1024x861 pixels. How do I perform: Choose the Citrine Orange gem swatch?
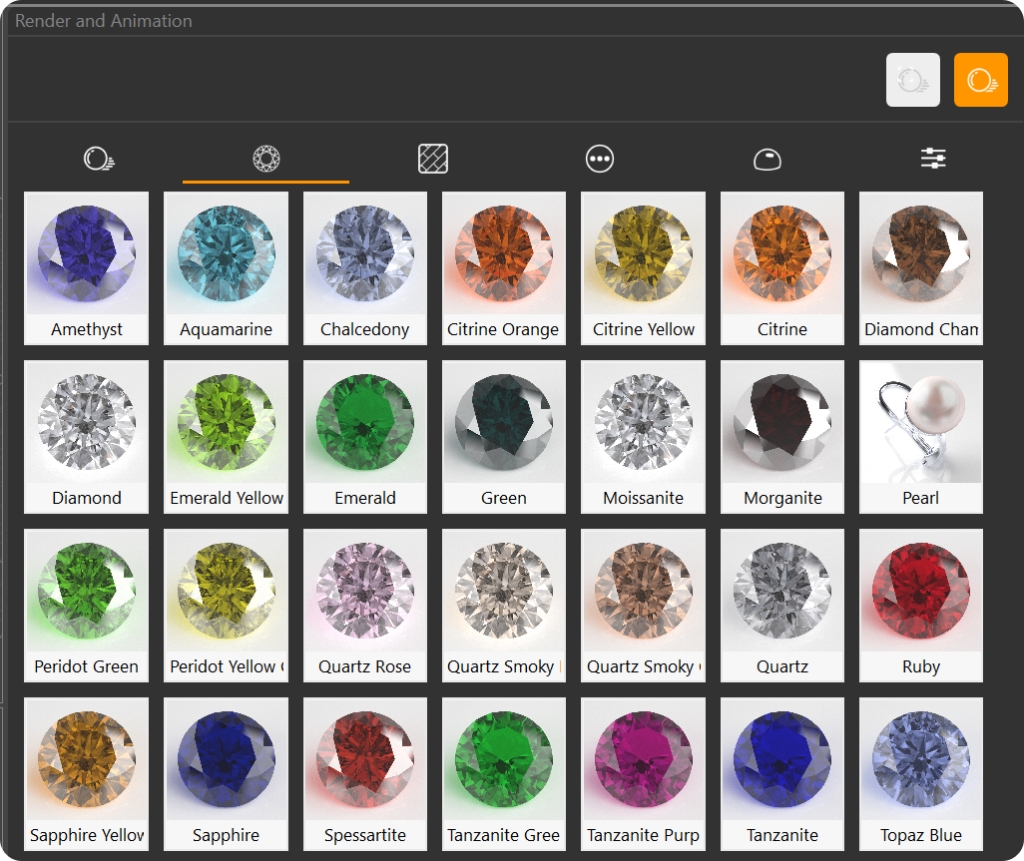(x=504, y=267)
